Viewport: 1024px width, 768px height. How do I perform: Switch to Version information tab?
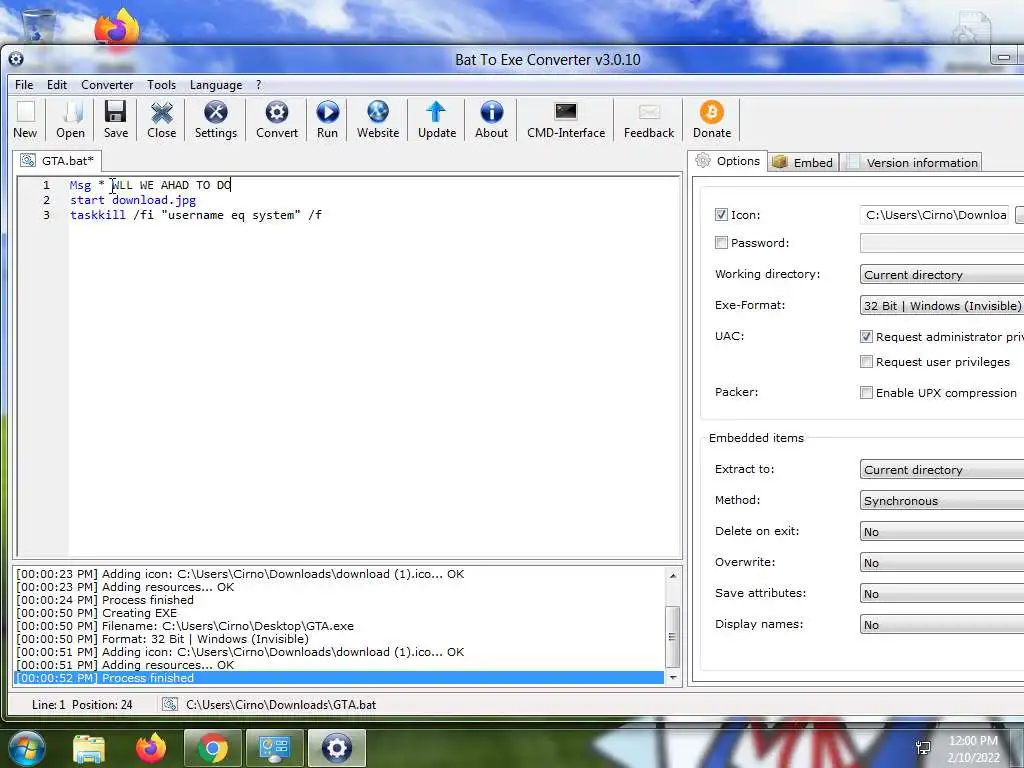coord(912,163)
